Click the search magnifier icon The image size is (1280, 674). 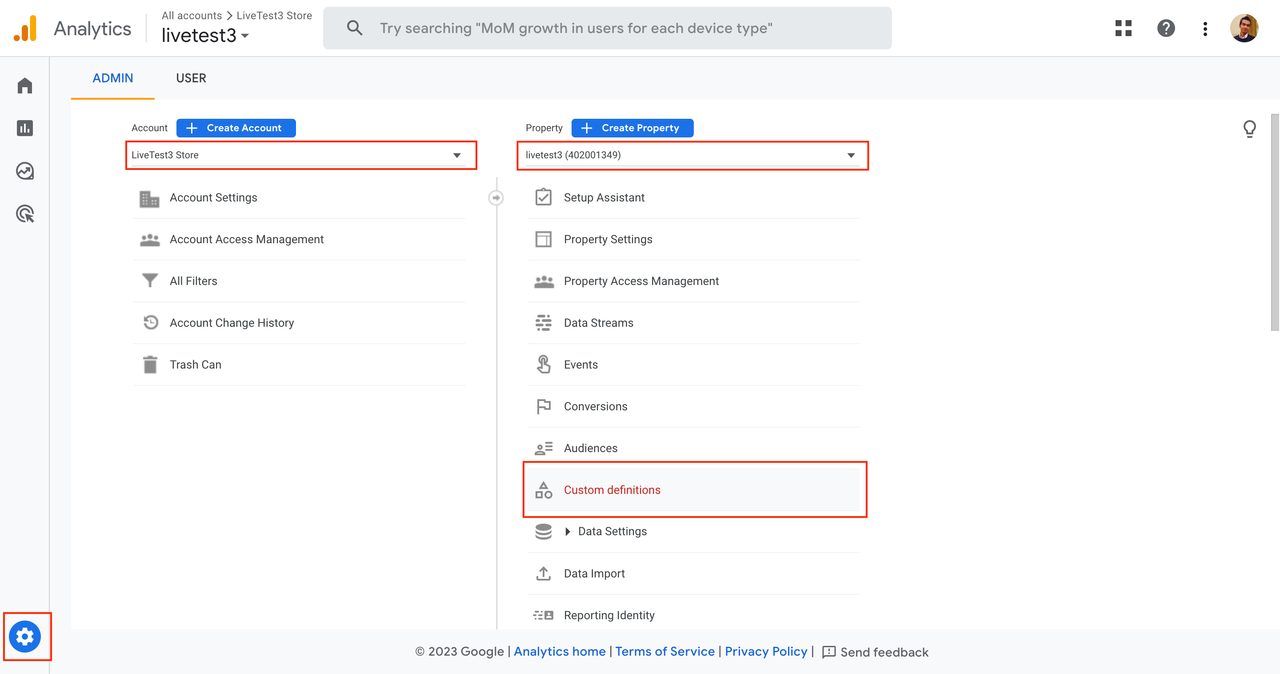(355, 28)
